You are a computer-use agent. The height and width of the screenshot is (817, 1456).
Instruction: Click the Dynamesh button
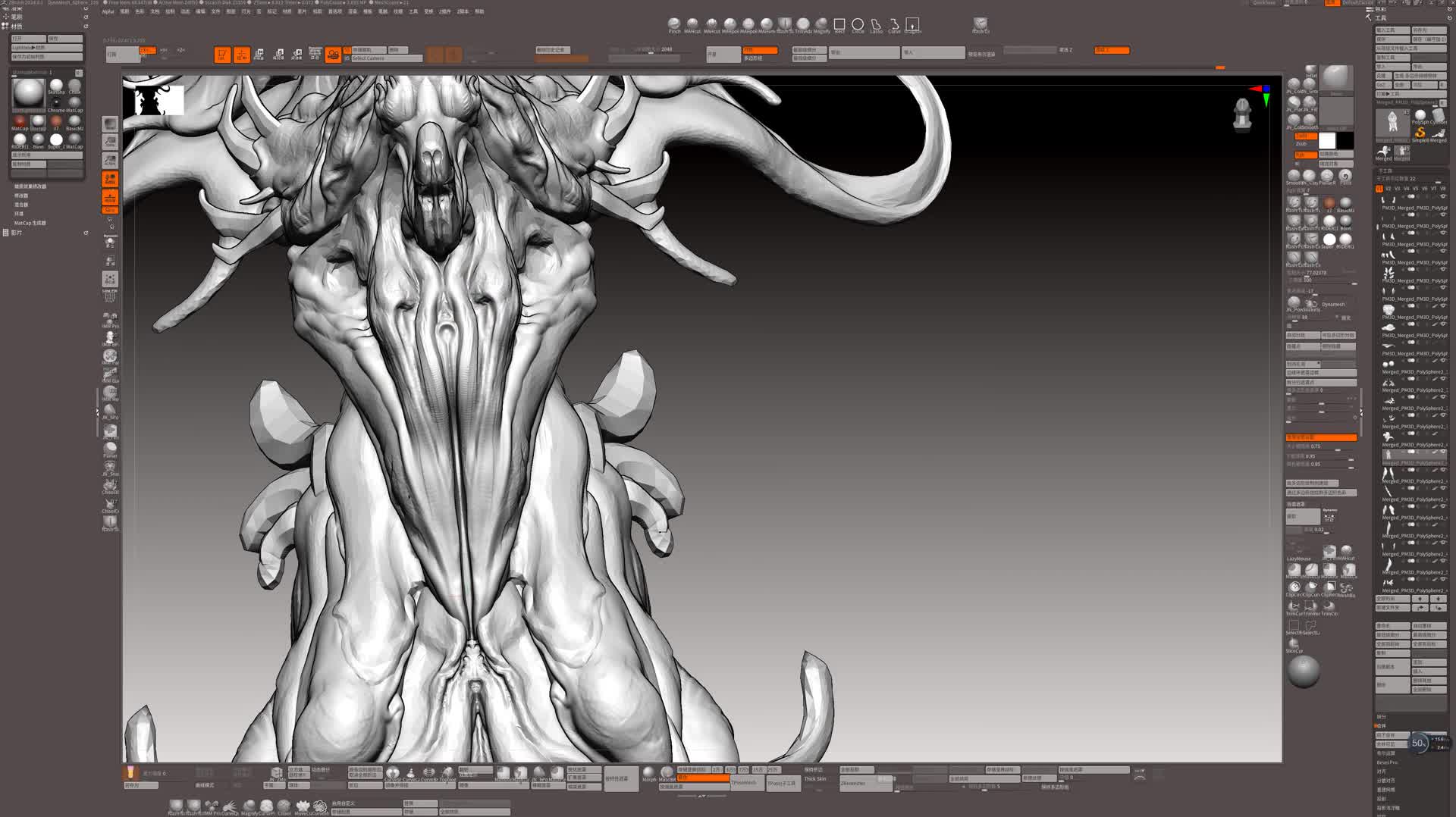1332,304
